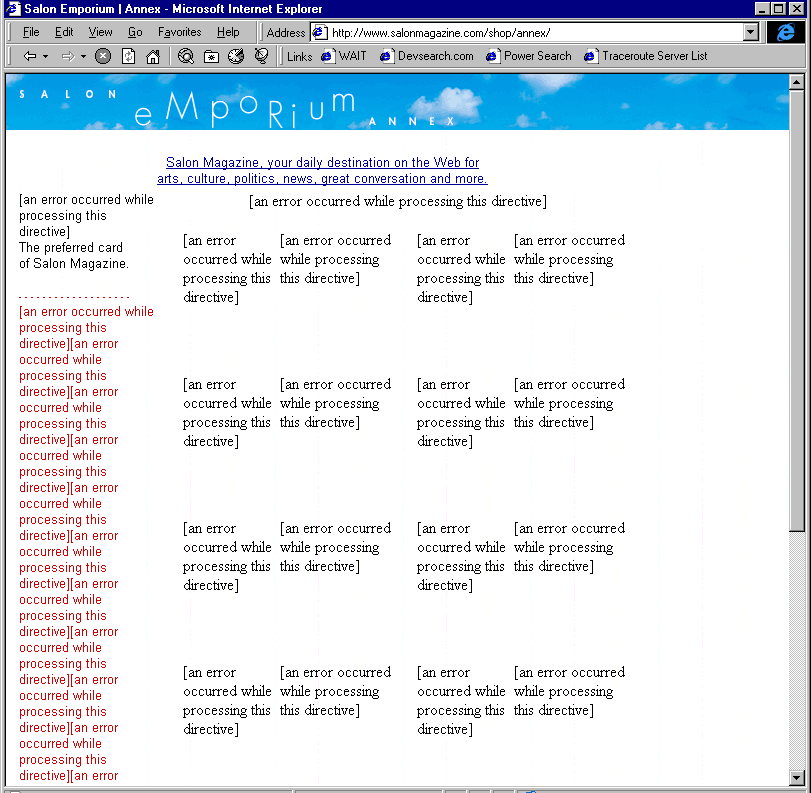Image resolution: width=811 pixels, height=793 pixels.
Task: Open the Edit menu
Action: (64, 32)
